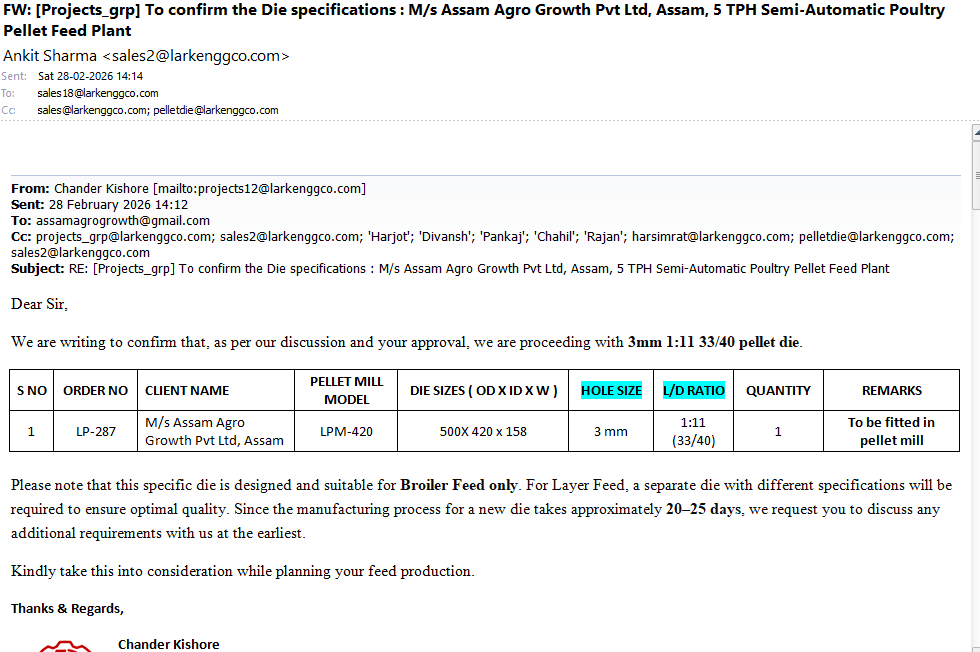Click the highlighted HOLE SIZE column header
The width and height of the screenshot is (980, 652).
[611, 390]
